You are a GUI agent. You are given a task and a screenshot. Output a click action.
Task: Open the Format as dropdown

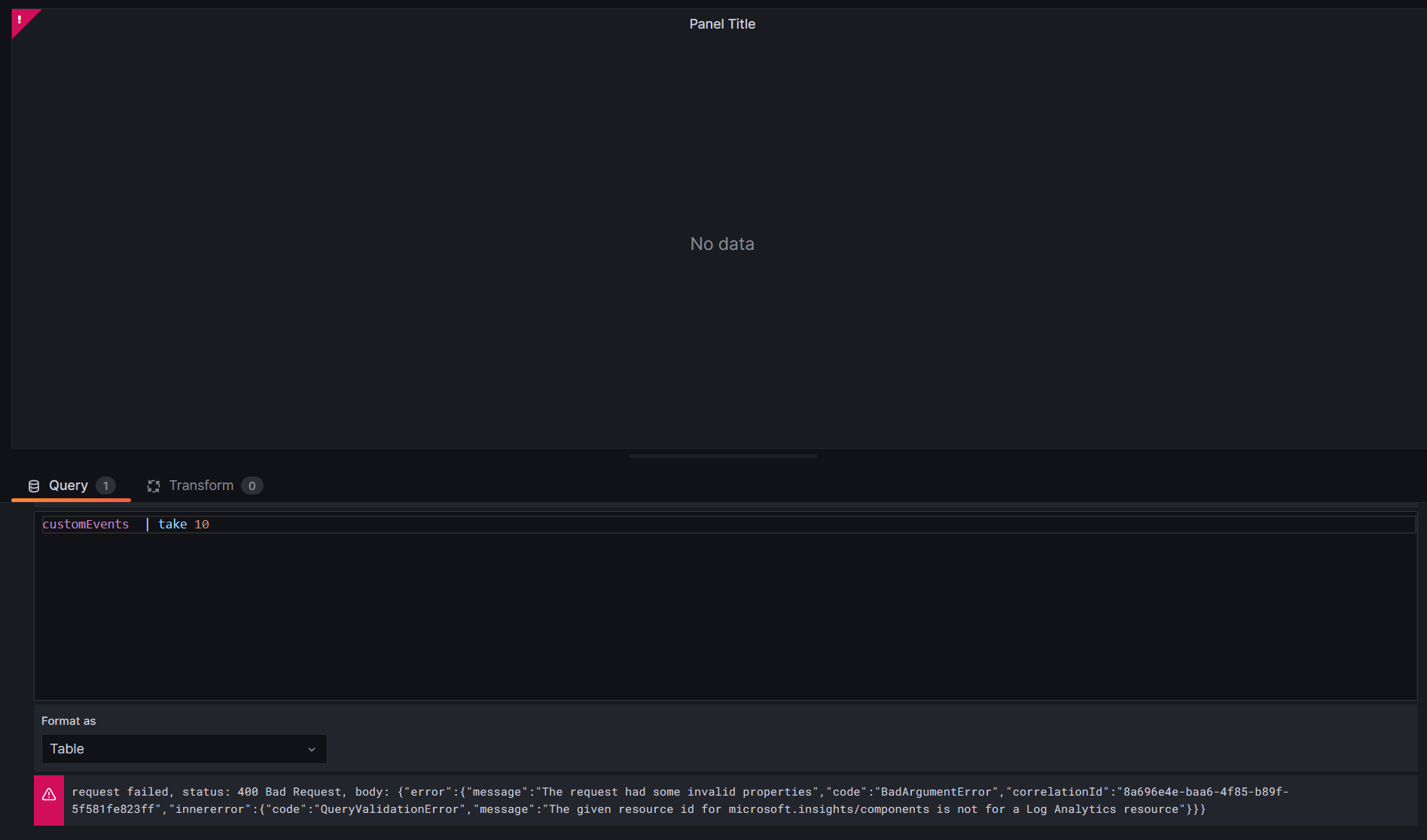(x=184, y=749)
